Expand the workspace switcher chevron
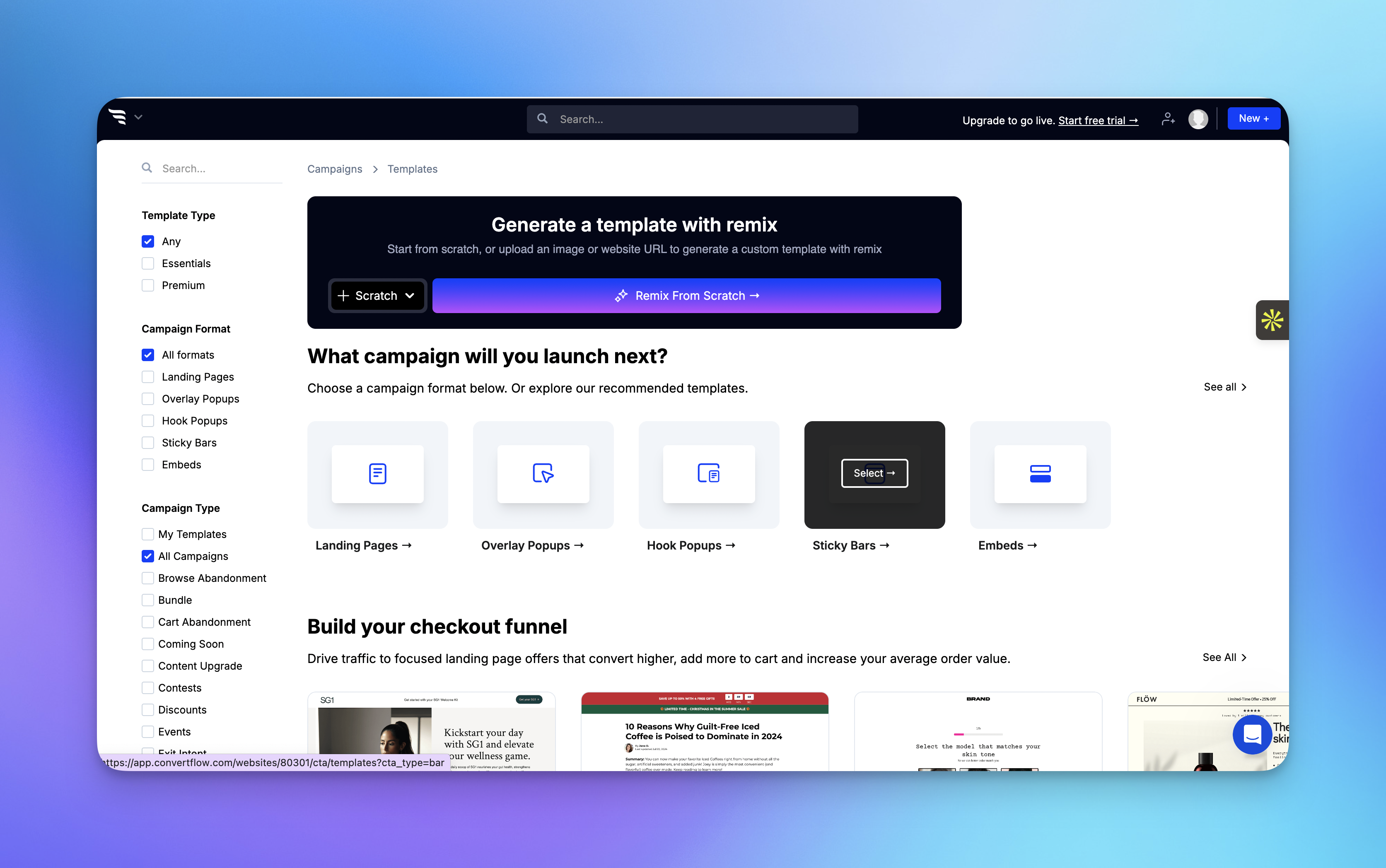Screen dimensions: 1386x868 [x=138, y=117]
